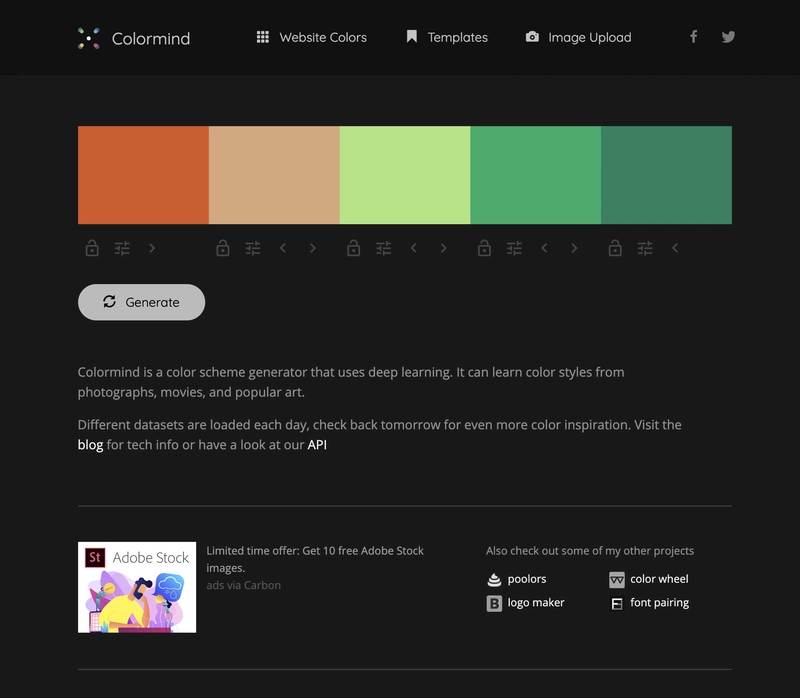Move tan color left with chevron
This screenshot has width=800, height=698.
[283, 248]
